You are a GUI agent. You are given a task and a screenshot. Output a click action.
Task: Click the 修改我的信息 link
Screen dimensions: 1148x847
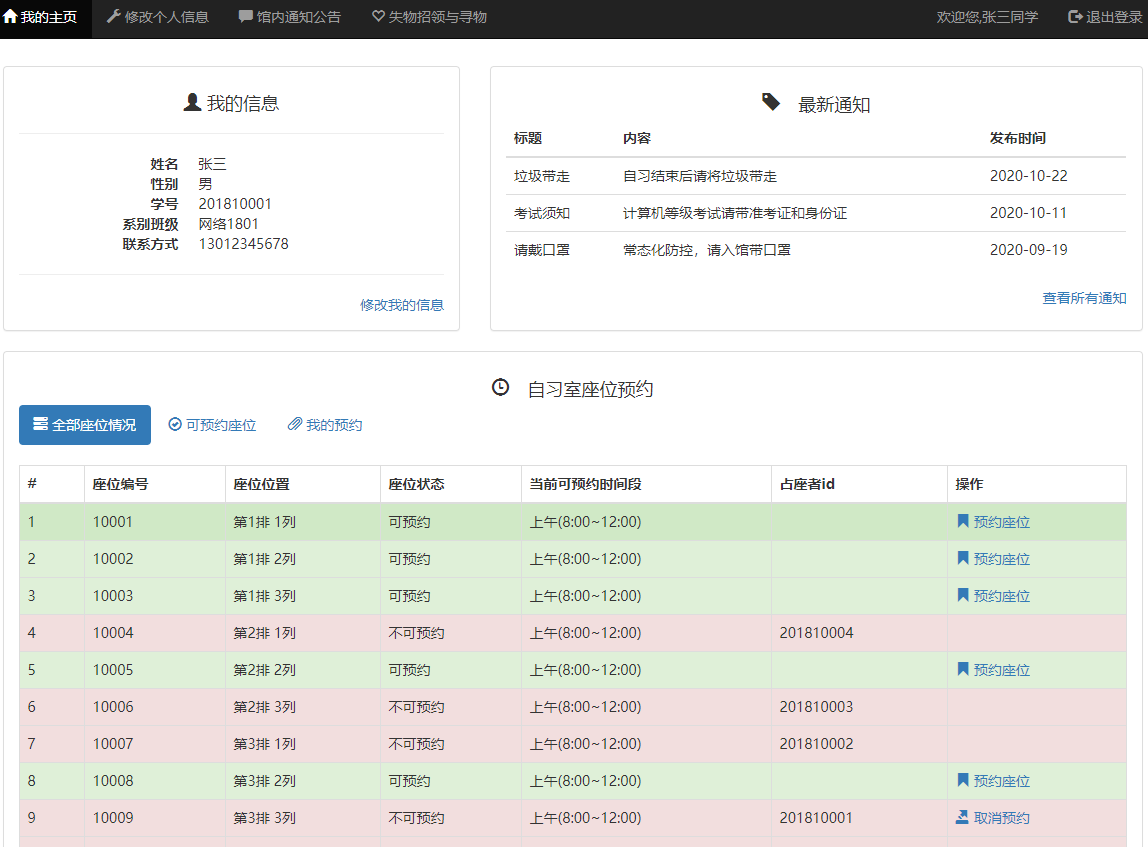[x=402, y=305]
